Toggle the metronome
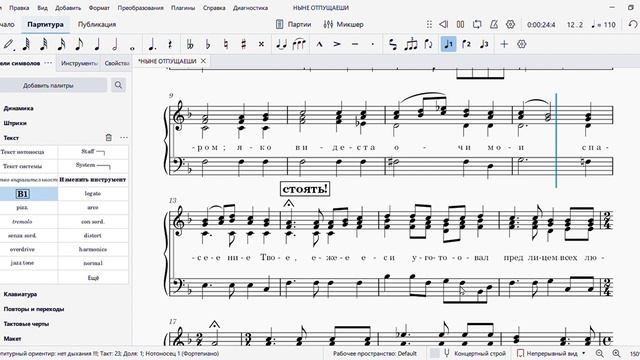The height and width of the screenshot is (360, 640). [x=493, y=24]
